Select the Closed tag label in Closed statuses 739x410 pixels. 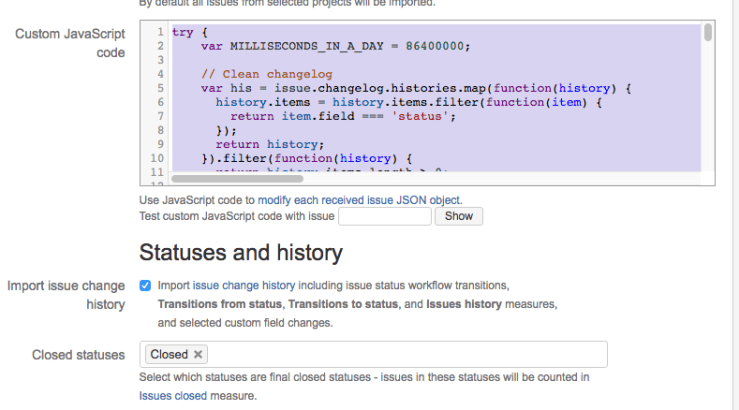tap(168, 354)
